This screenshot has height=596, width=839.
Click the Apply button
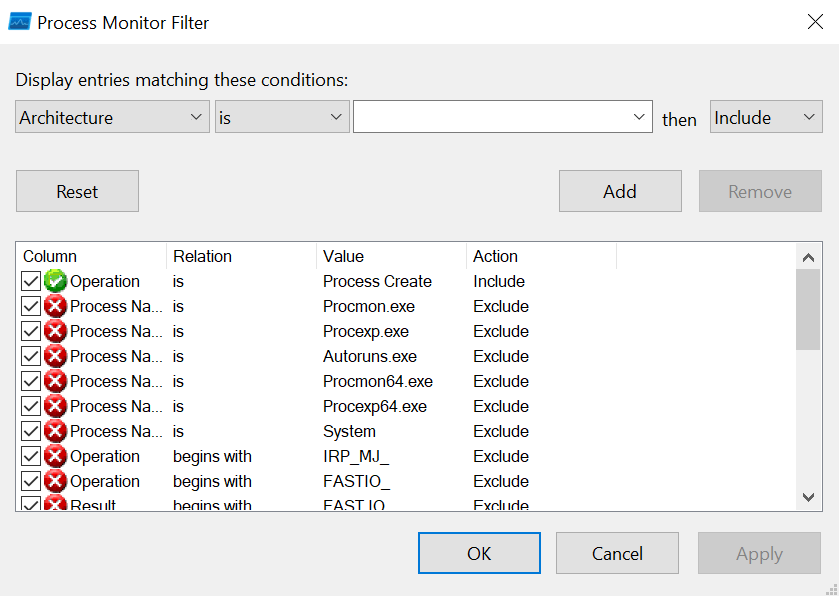pyautogui.click(x=759, y=553)
